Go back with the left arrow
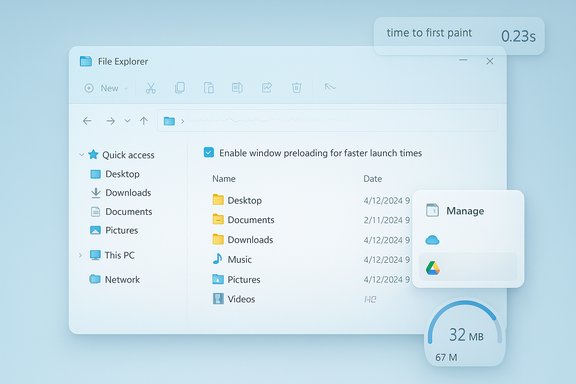Viewport: 576px width, 384px height. tap(87, 121)
